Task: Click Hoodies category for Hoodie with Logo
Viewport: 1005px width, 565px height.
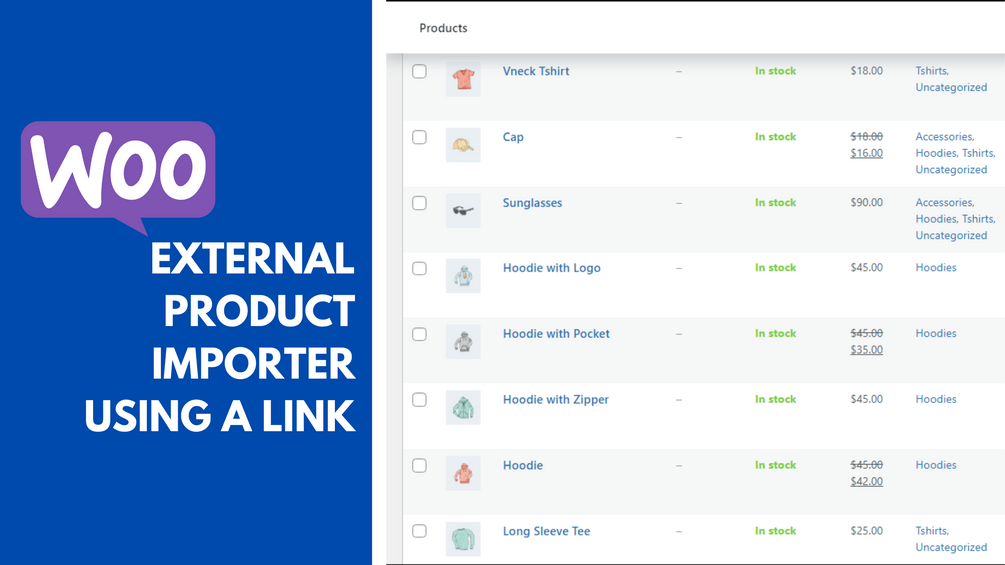Action: pos(936,268)
